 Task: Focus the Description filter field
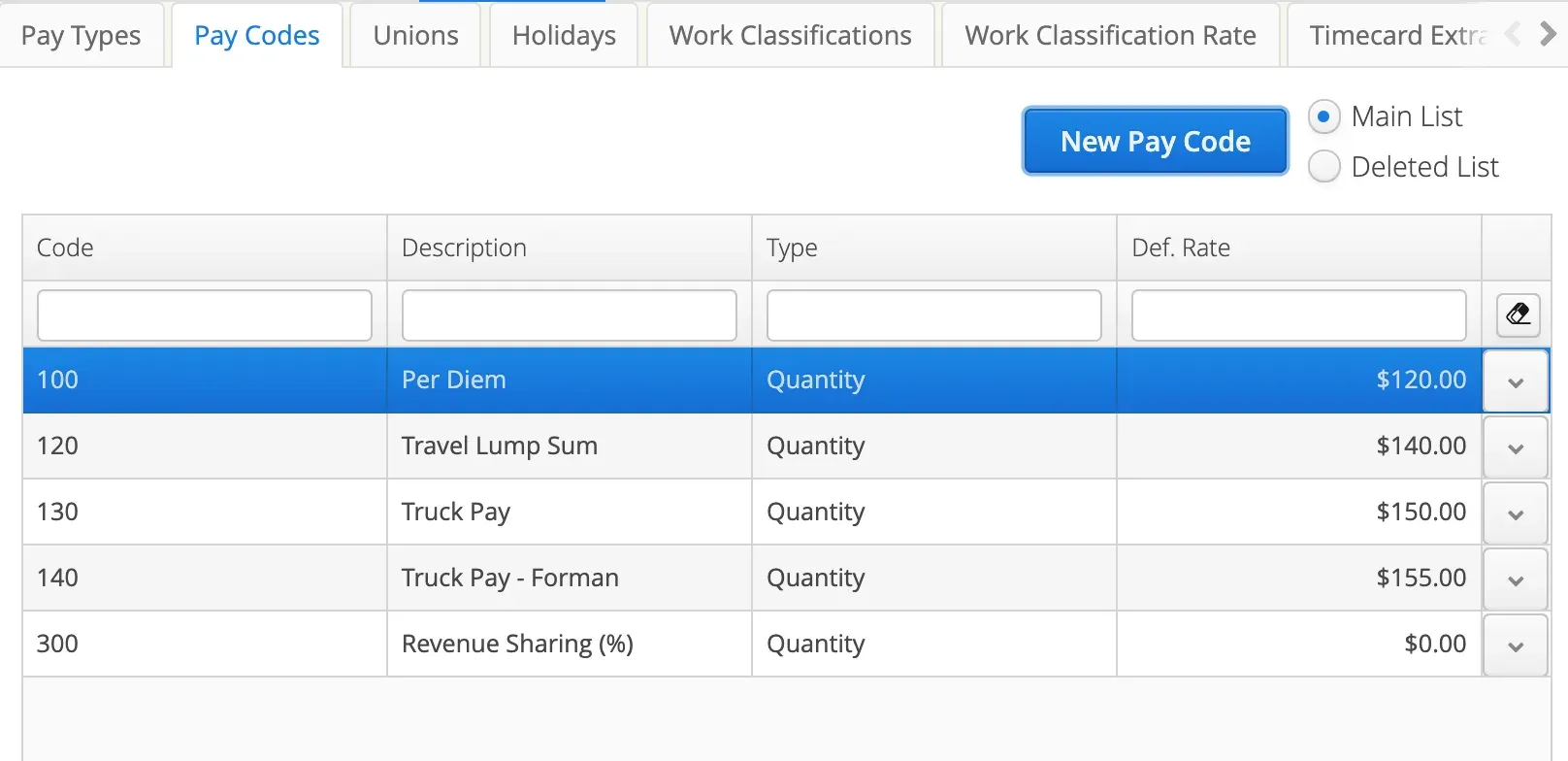pyautogui.click(x=570, y=315)
